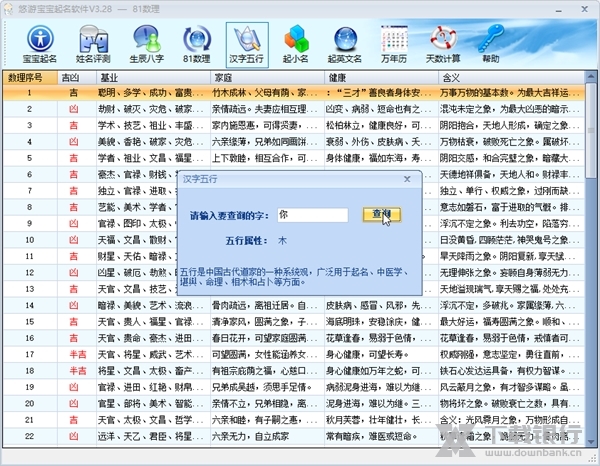Click 铁石心发达运具备 meaning cell
Viewport: 600px width, 466px height.
point(510,371)
